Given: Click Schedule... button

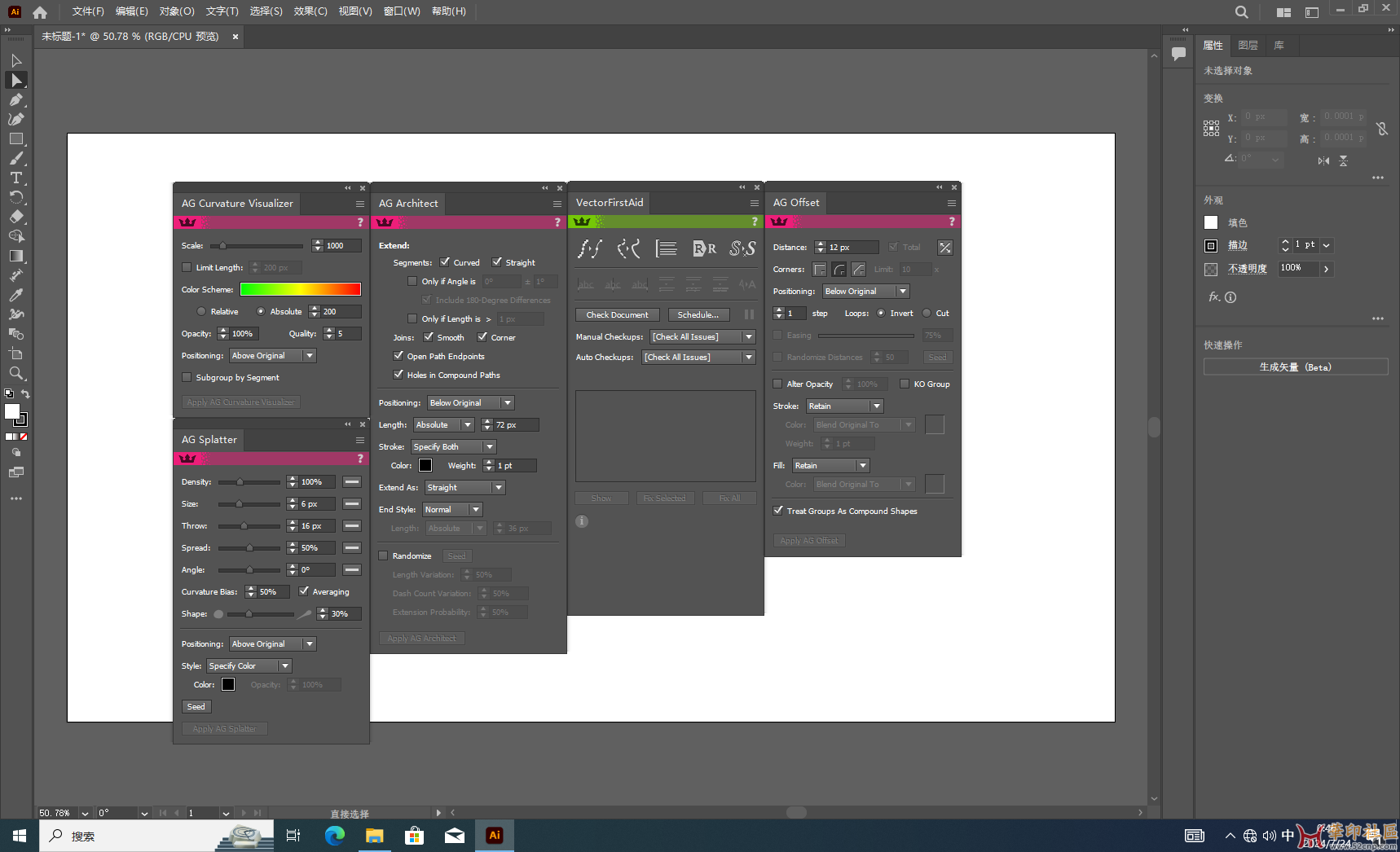Looking at the screenshot, I should pos(698,315).
